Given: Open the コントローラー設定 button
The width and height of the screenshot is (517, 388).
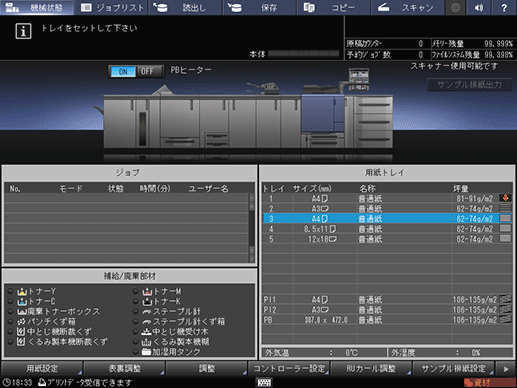Looking at the screenshot, I should pyautogui.click(x=289, y=369).
